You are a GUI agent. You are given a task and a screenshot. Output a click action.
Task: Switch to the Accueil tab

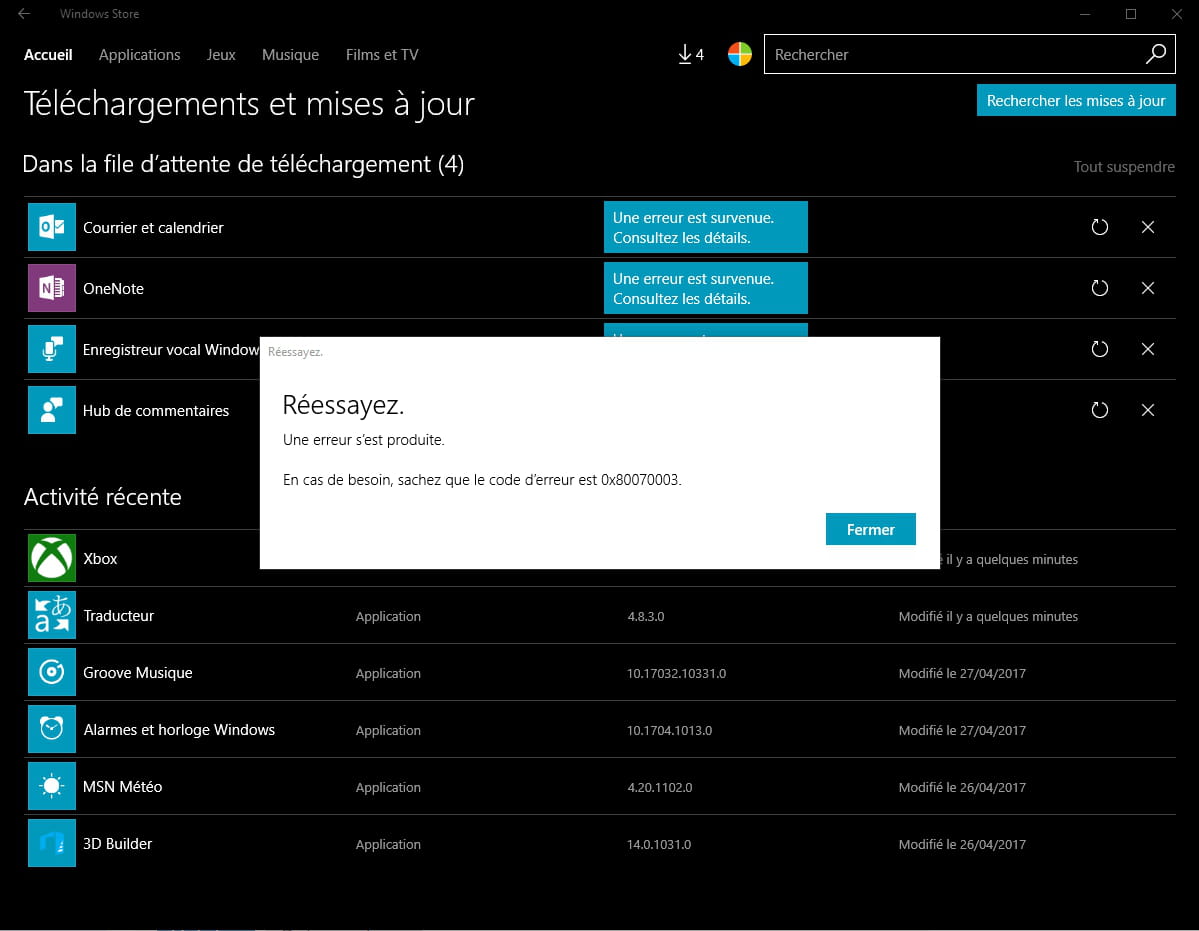(48, 55)
